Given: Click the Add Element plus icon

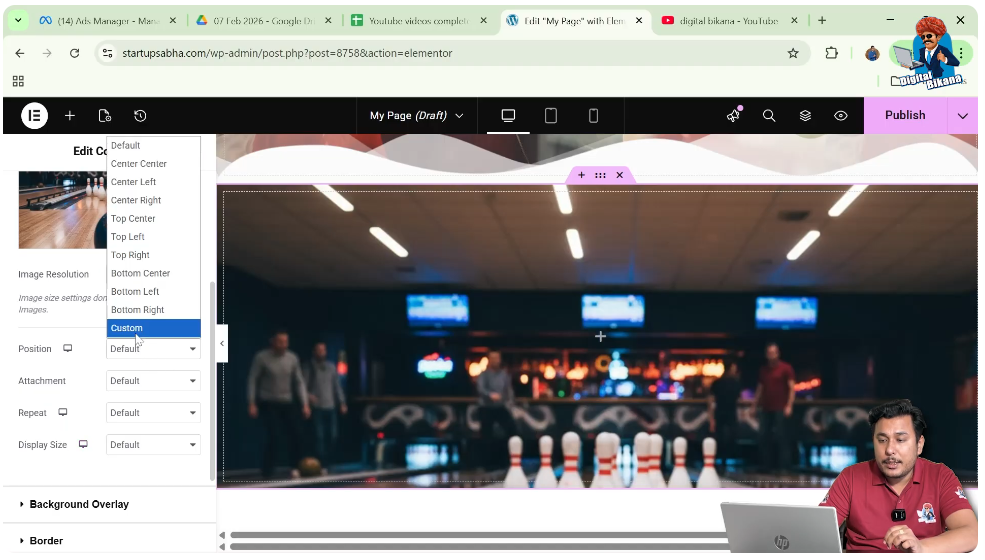Looking at the screenshot, I should click(70, 116).
